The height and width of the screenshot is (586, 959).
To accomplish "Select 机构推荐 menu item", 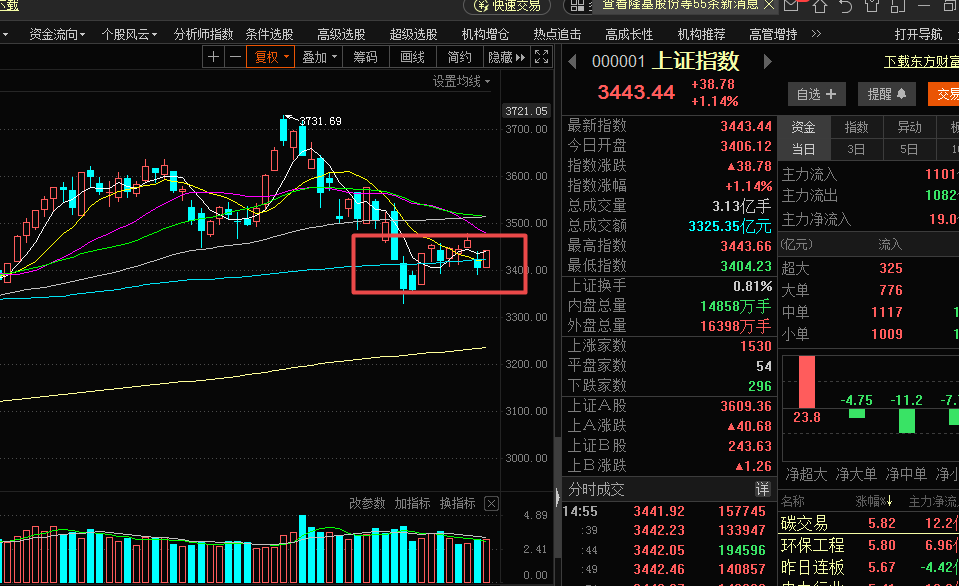I will tap(701, 34).
